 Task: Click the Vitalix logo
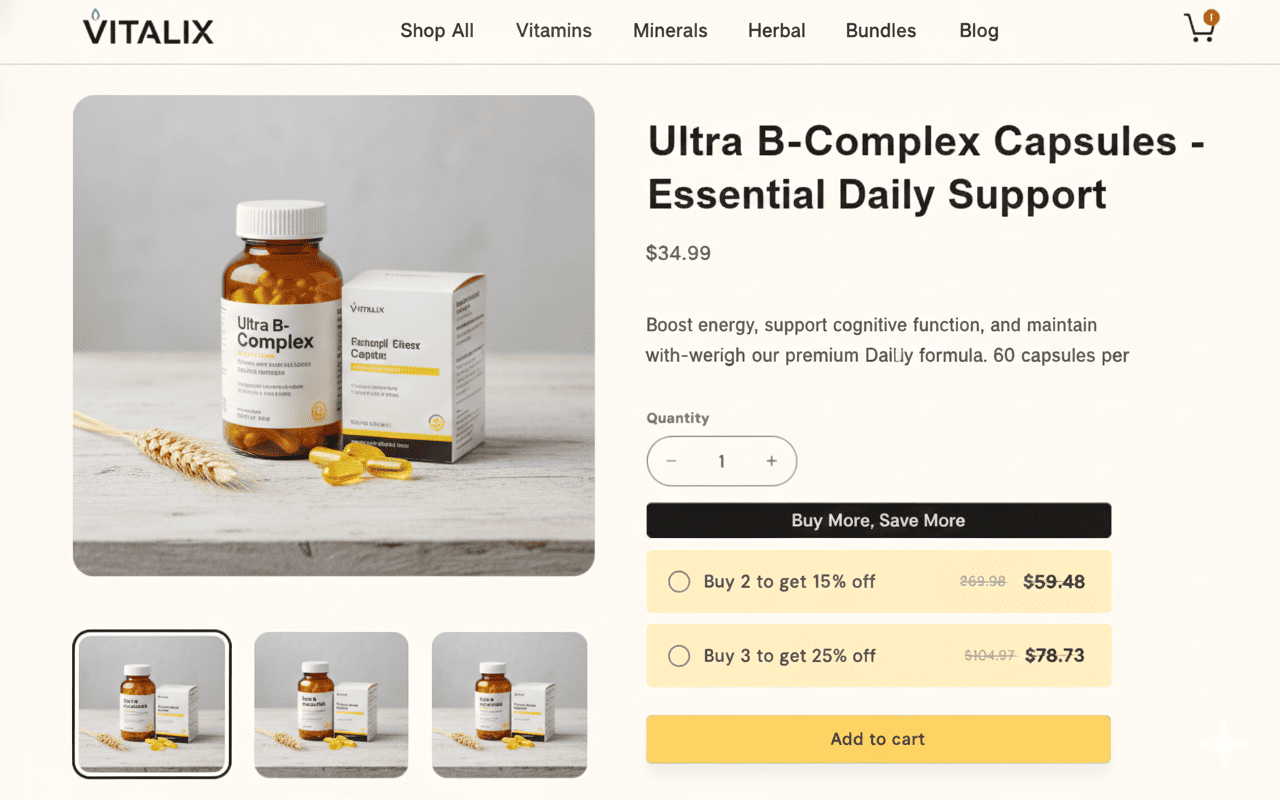148,29
